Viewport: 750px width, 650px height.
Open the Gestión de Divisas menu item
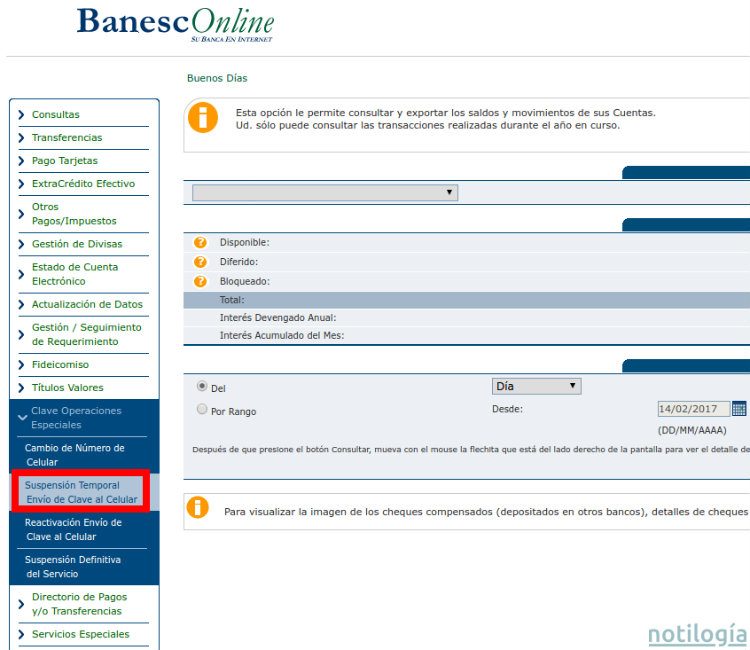[77, 244]
